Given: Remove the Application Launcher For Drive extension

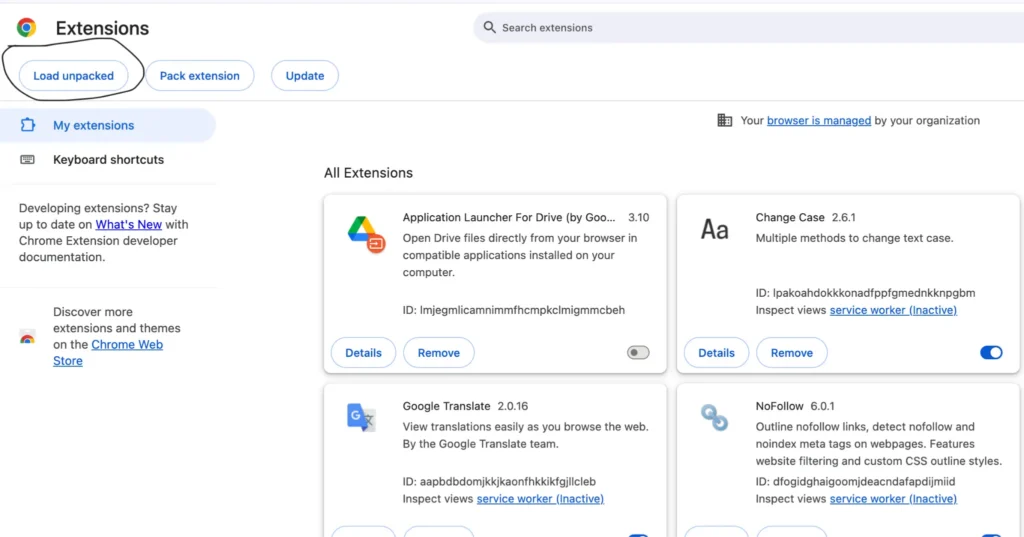Looking at the screenshot, I should pos(438,353).
